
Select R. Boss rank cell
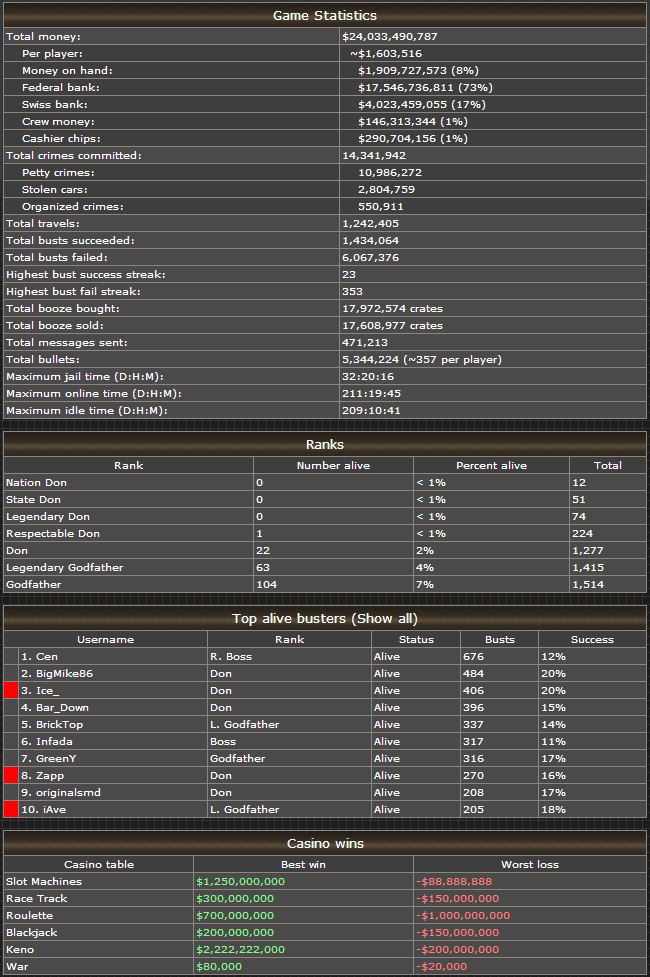coord(289,657)
